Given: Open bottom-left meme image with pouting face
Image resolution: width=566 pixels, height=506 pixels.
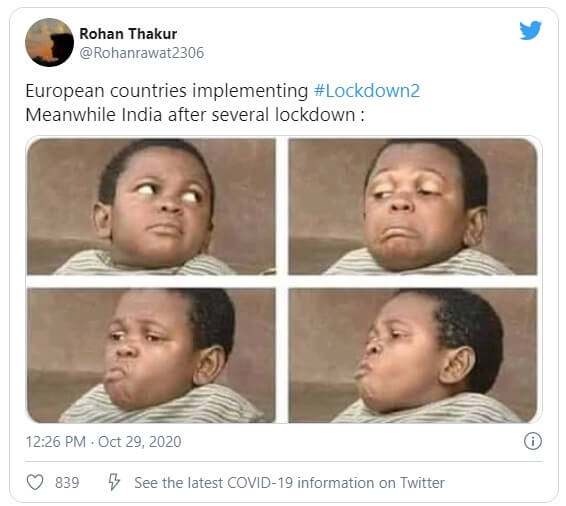Looking at the screenshot, I should [151, 355].
